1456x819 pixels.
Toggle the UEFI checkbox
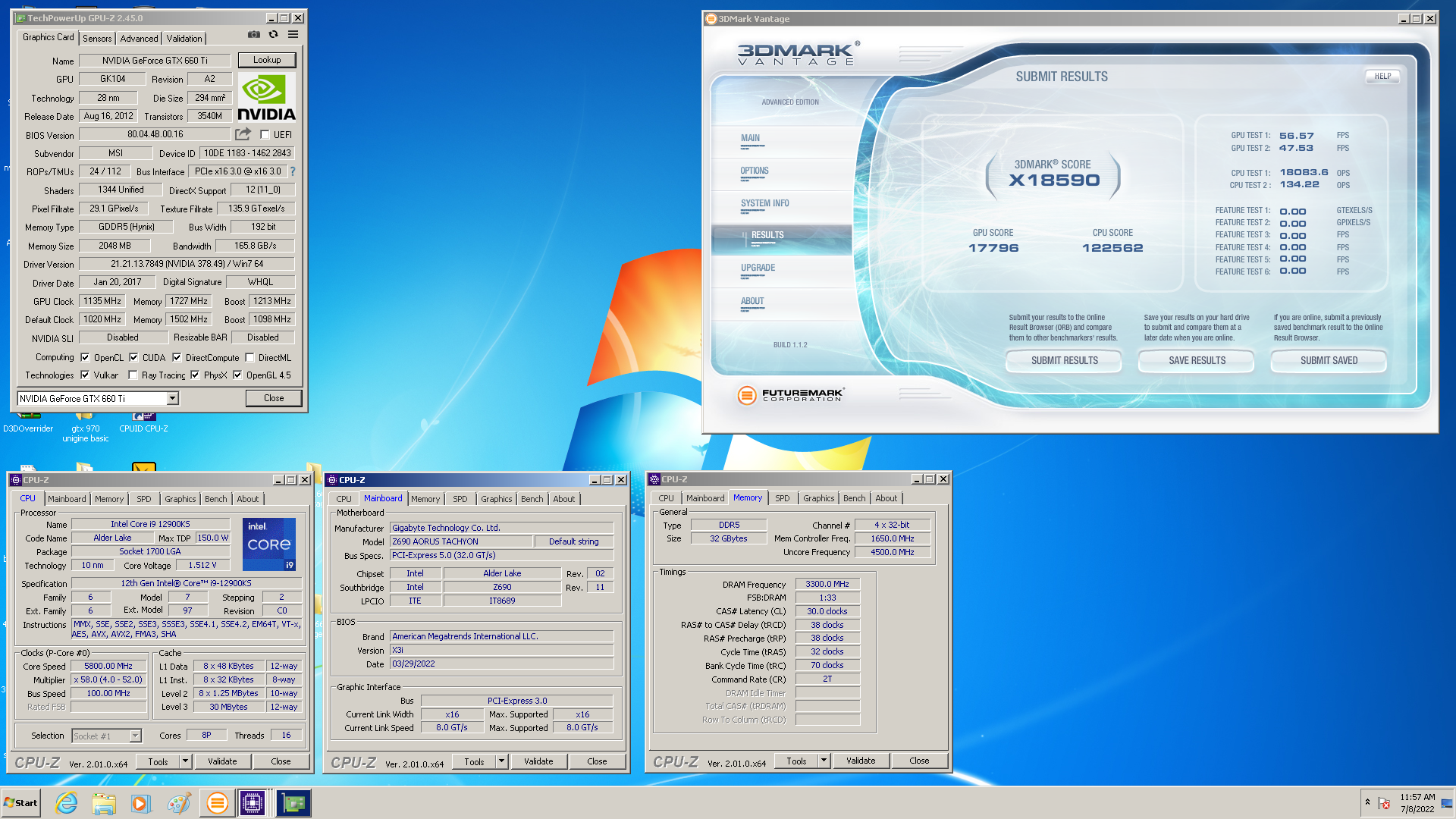(x=265, y=135)
